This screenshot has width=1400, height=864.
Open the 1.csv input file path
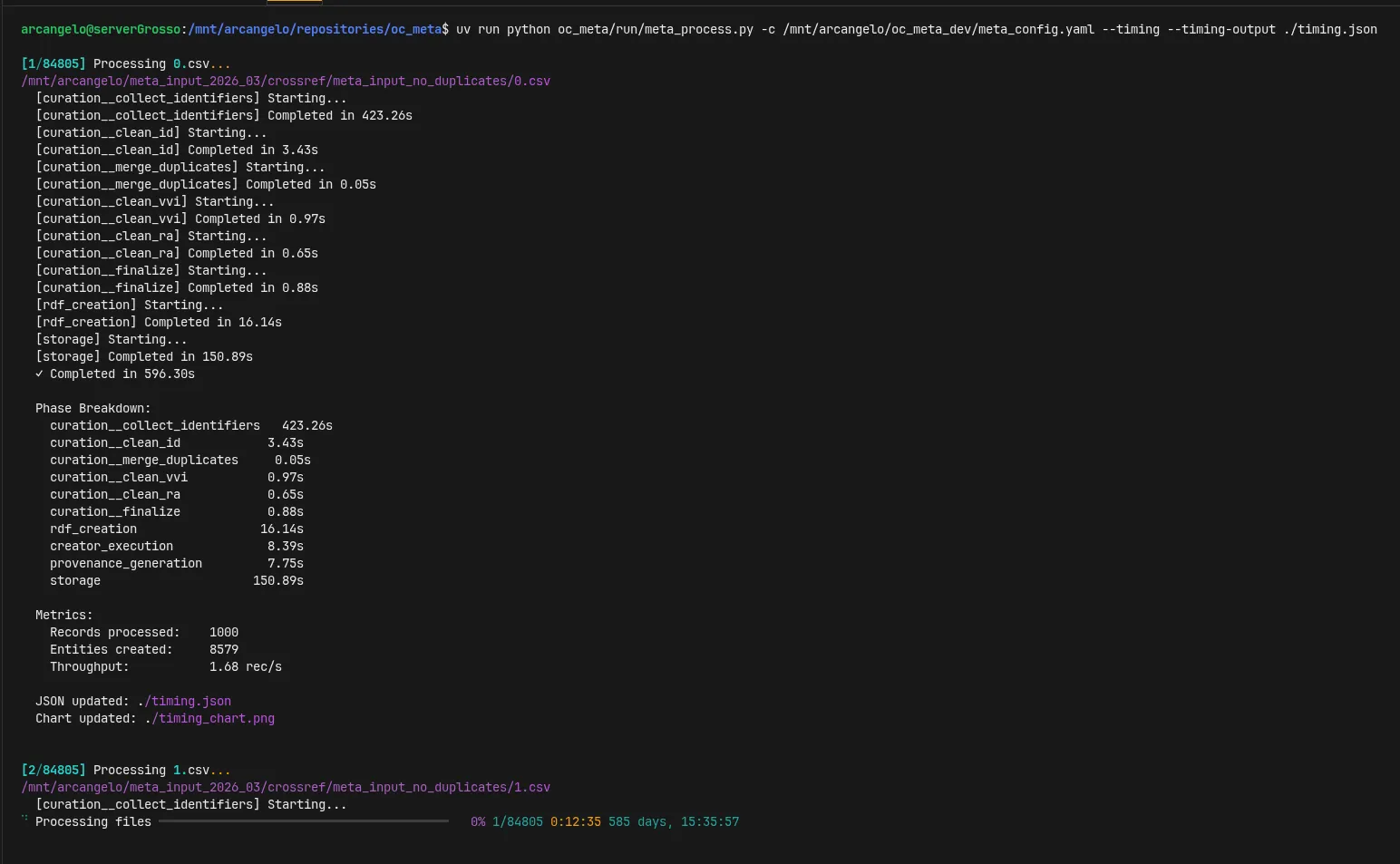tap(286, 787)
